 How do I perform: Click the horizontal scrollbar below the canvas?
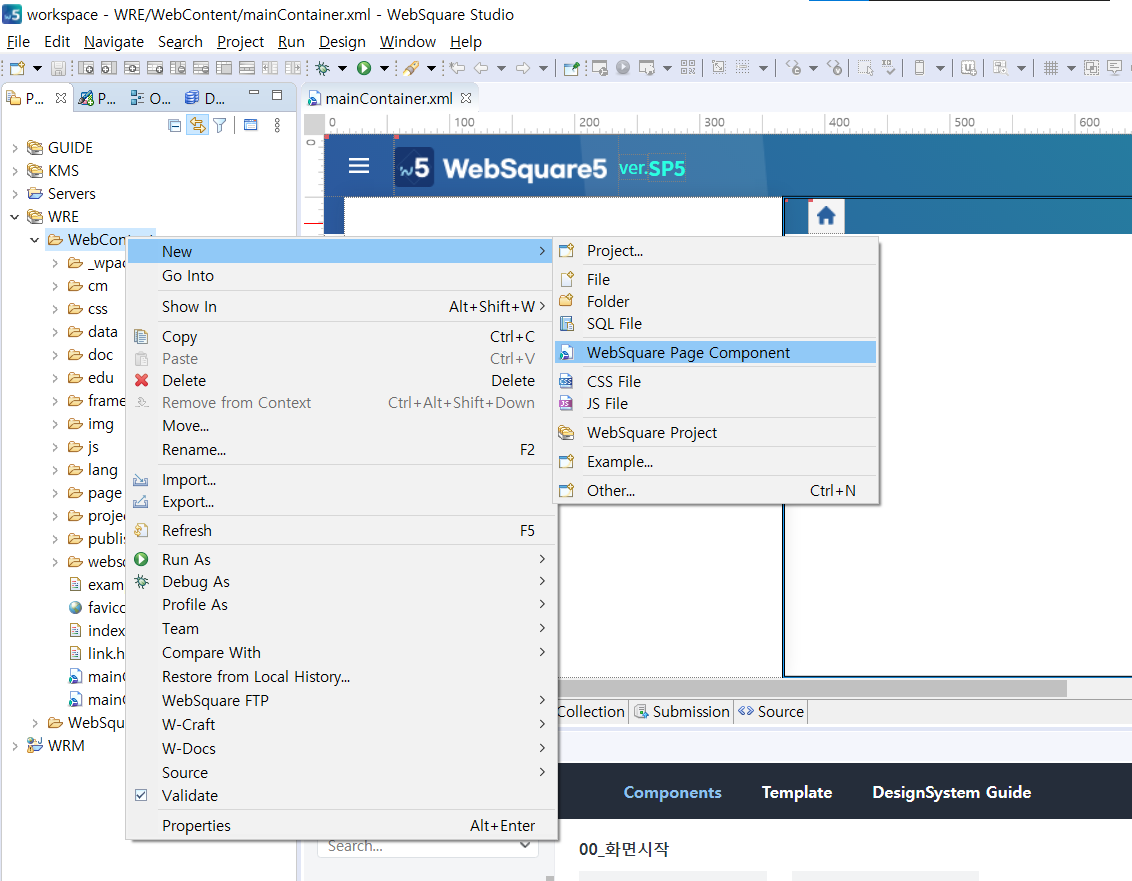[x=812, y=688]
